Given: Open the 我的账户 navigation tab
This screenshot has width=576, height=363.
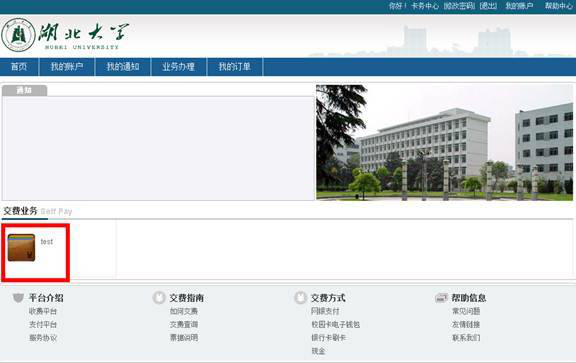Looking at the screenshot, I should coord(67,67).
